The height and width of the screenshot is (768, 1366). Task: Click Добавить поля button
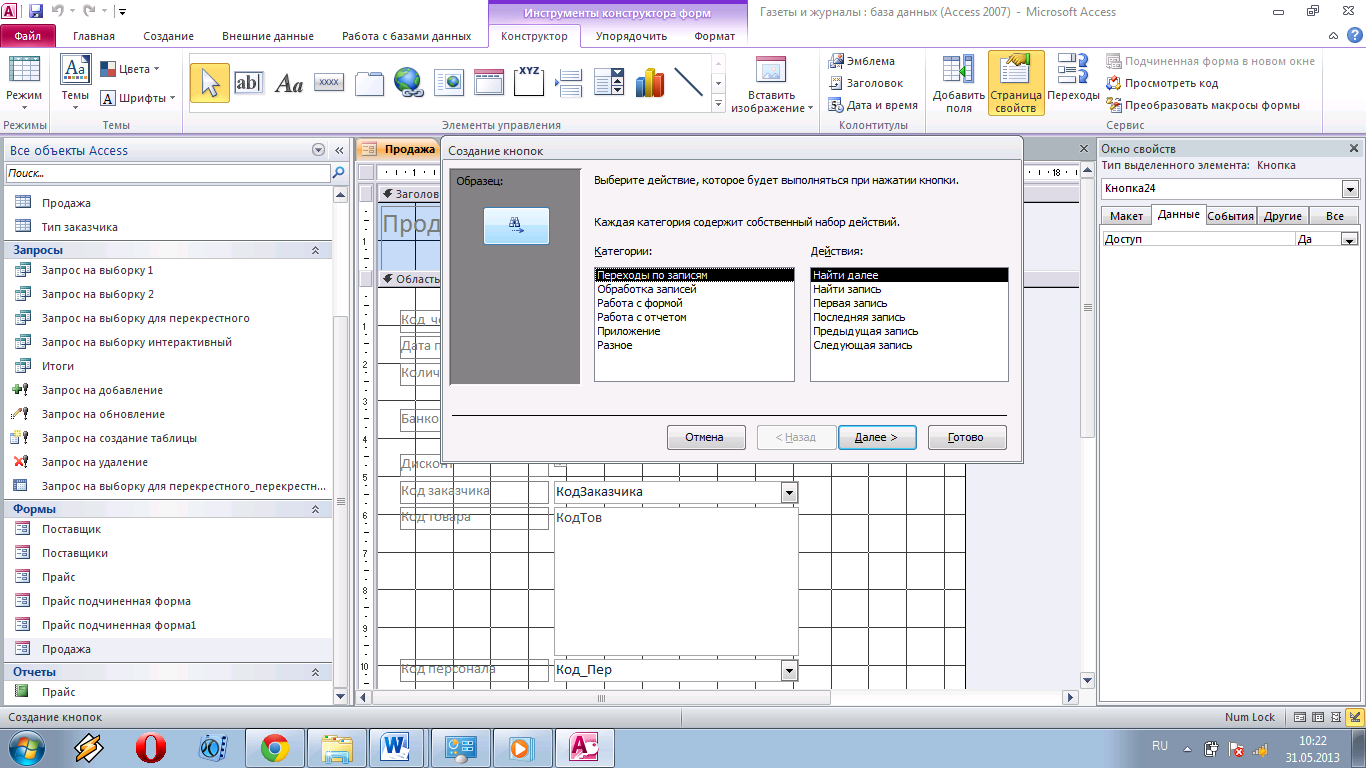click(x=959, y=83)
